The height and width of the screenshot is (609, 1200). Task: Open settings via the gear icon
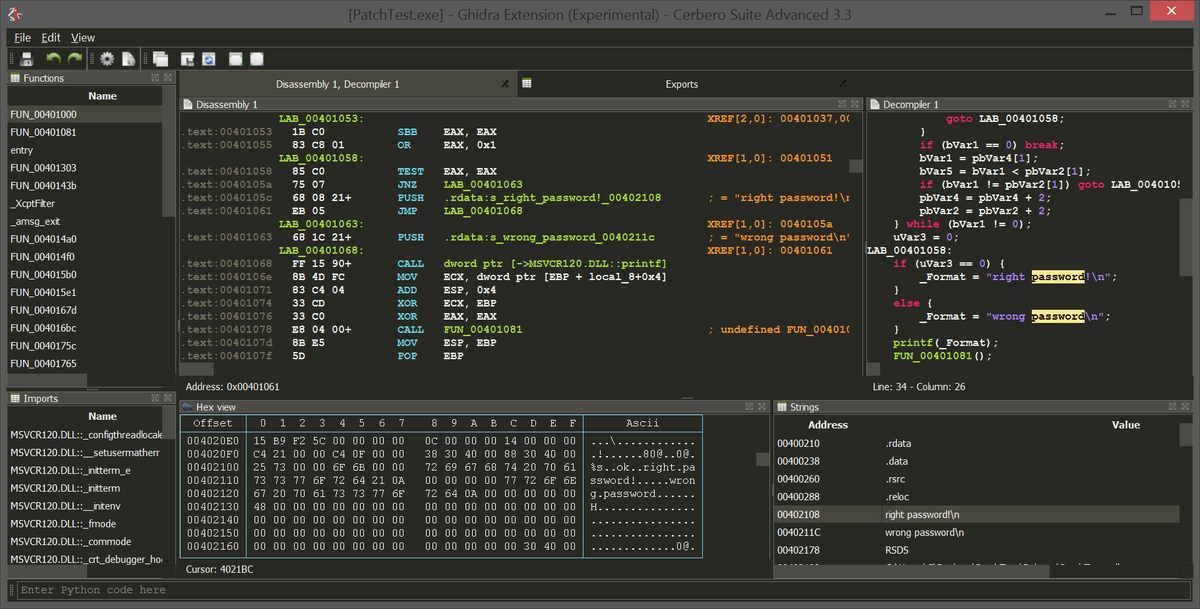[x=107, y=60]
